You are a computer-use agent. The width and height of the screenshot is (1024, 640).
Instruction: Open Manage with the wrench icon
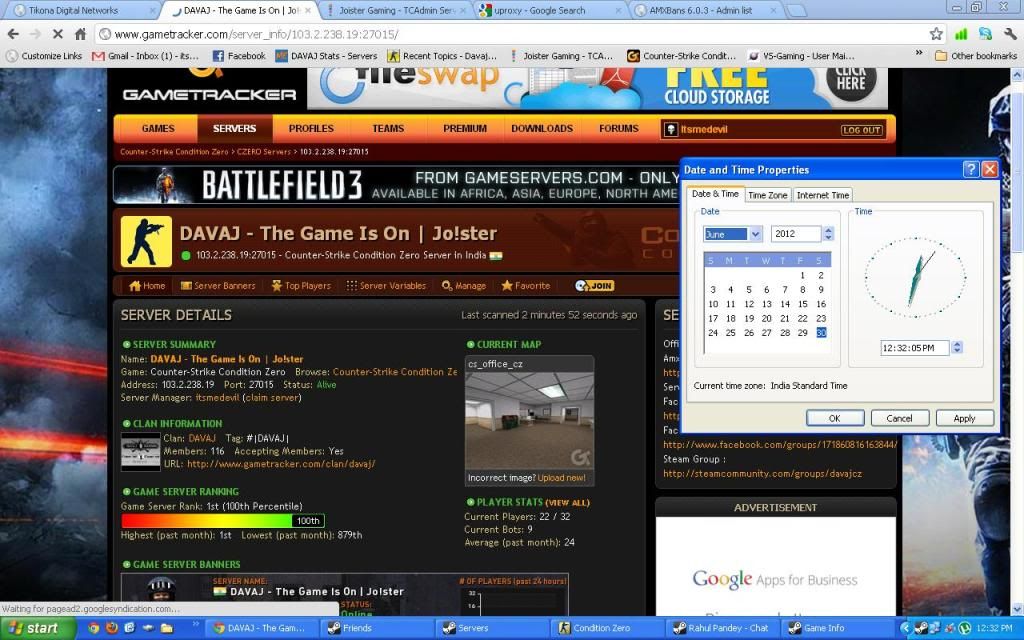[x=464, y=286]
